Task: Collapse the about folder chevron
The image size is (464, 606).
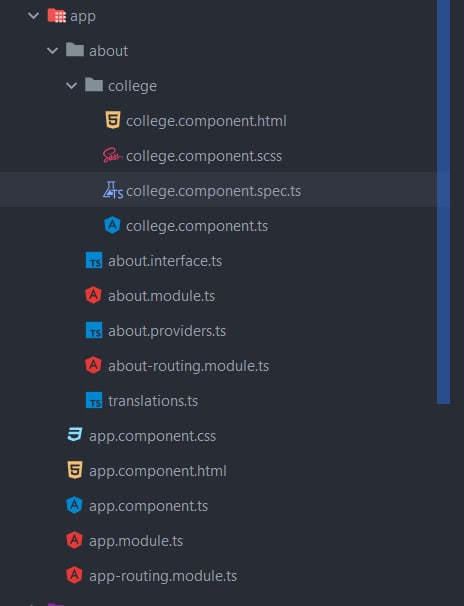Action: point(52,51)
